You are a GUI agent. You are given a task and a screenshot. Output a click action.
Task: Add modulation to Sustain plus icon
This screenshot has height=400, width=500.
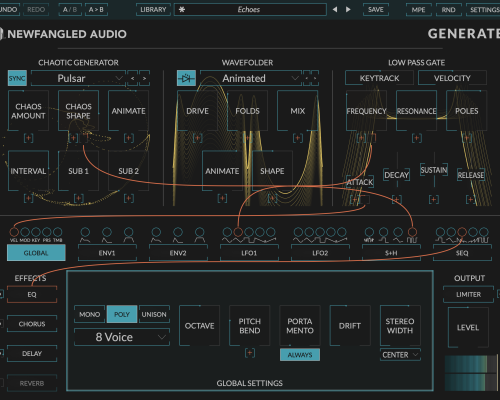434,199
